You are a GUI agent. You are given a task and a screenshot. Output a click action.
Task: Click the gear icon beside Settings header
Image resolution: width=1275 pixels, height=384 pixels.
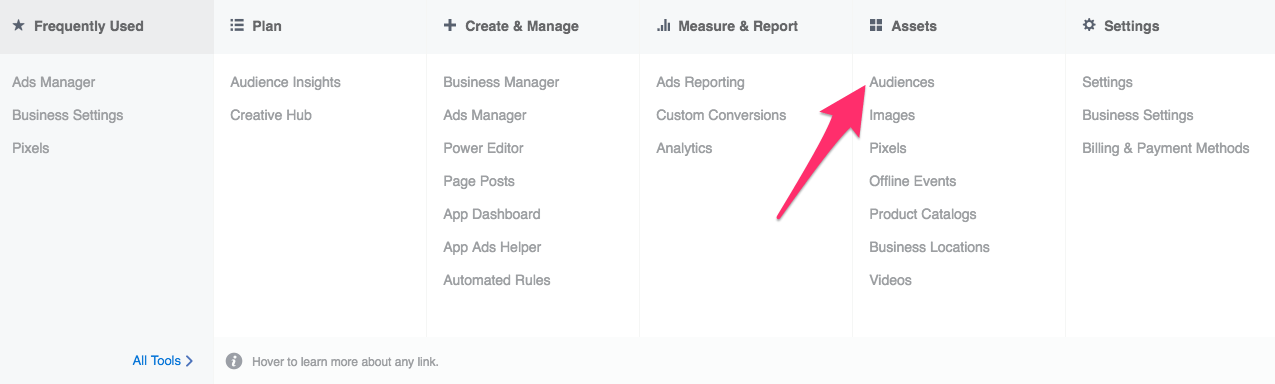tap(1089, 26)
